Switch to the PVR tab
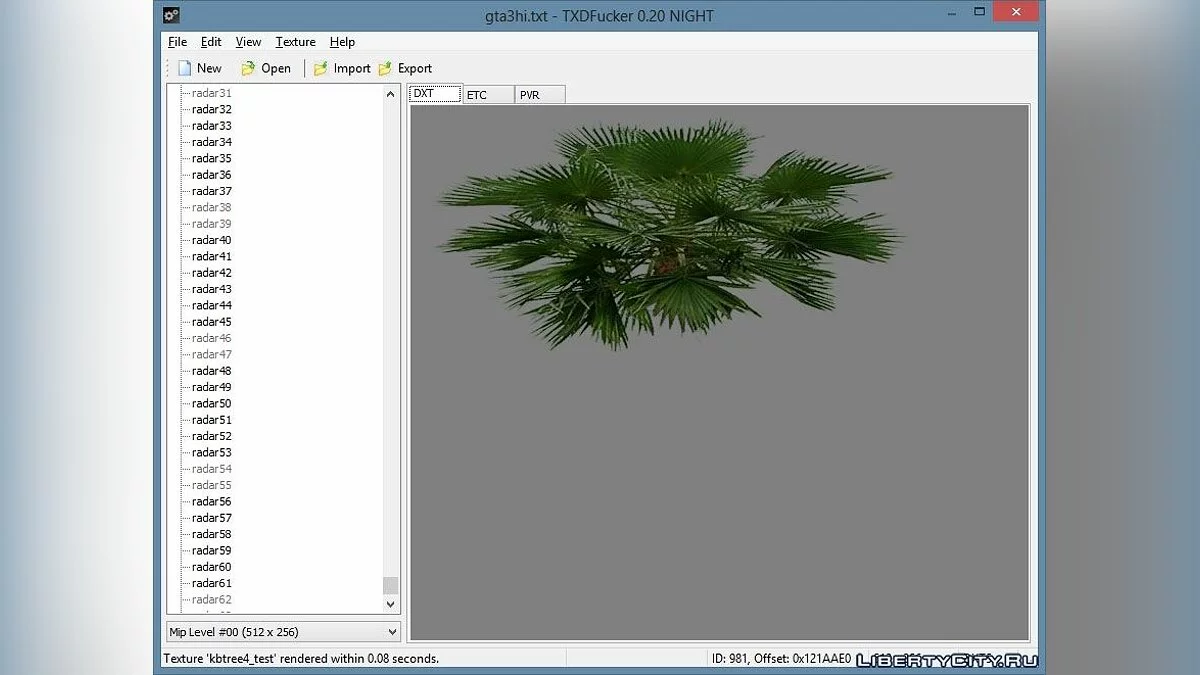The width and height of the screenshot is (1200, 675). pyautogui.click(x=540, y=95)
